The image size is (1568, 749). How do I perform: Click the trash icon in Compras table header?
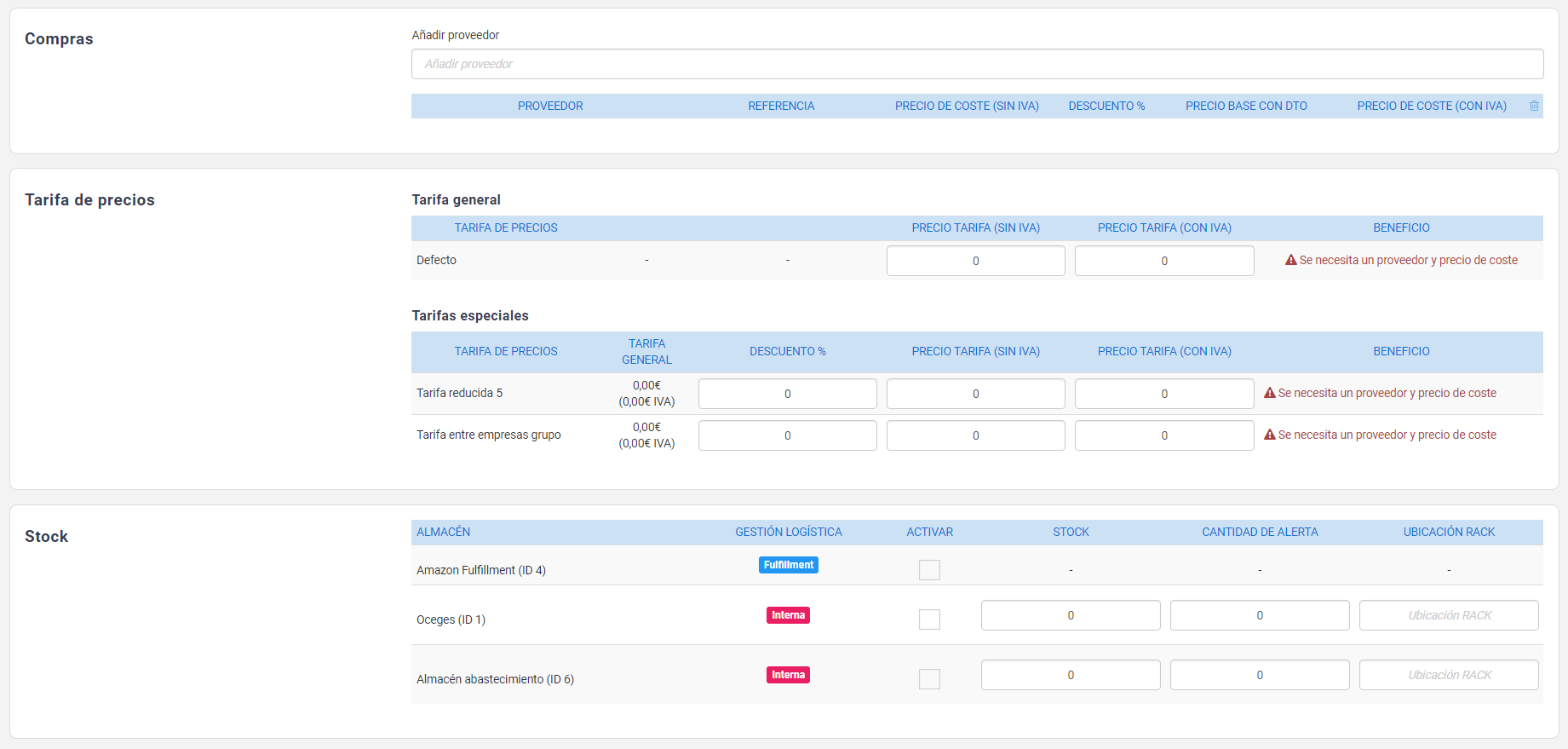coord(1534,106)
